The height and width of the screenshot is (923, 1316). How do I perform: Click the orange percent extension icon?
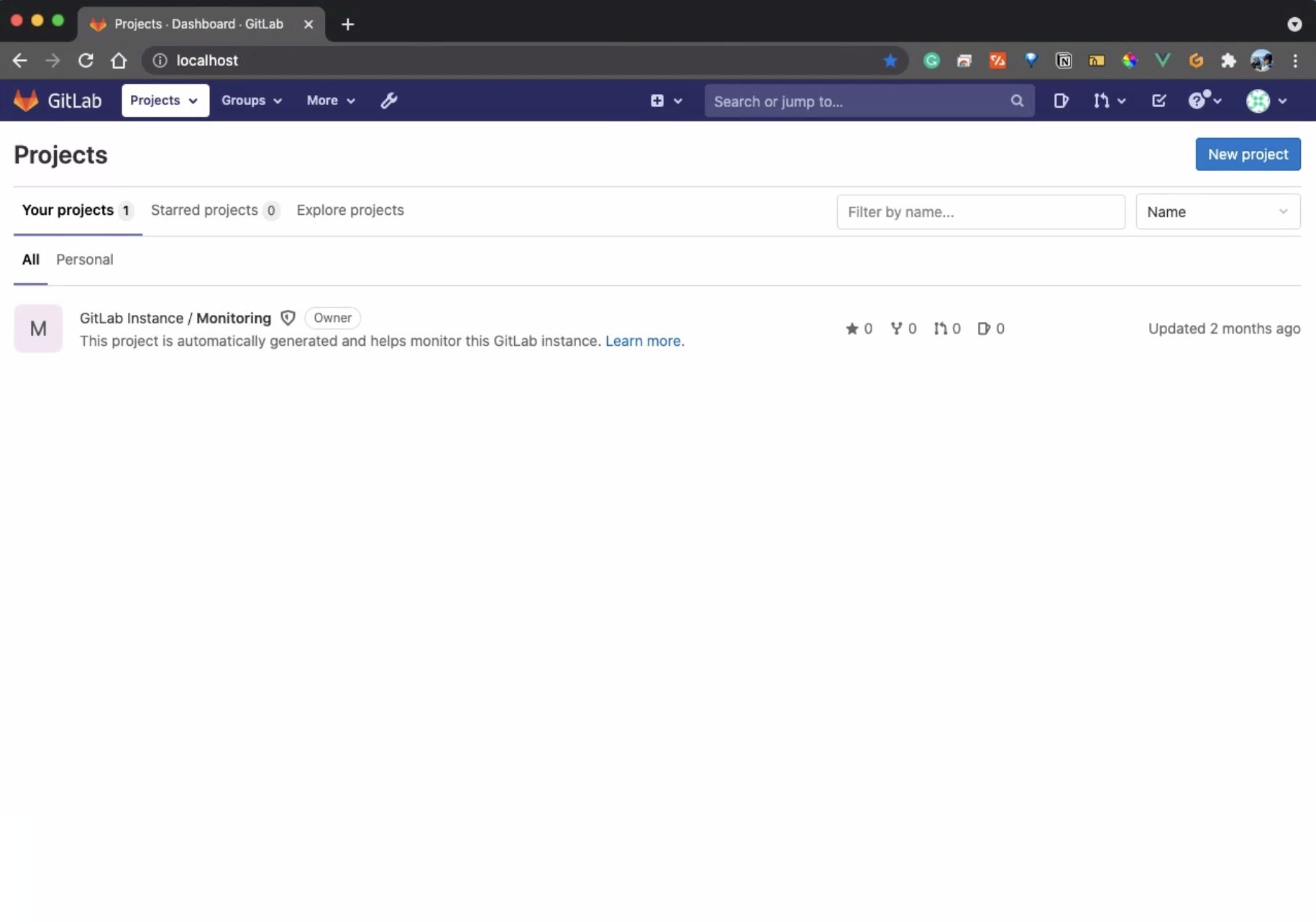997,60
